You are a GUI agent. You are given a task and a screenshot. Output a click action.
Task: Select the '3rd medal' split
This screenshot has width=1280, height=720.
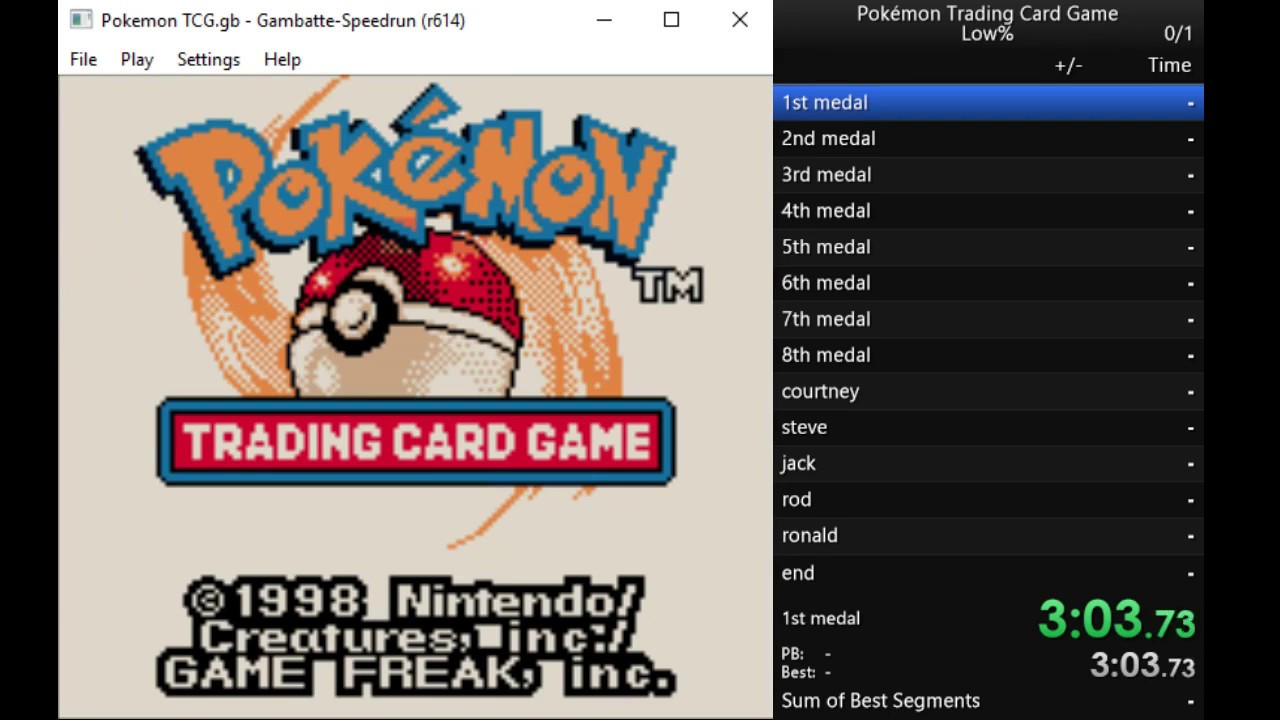(988, 174)
